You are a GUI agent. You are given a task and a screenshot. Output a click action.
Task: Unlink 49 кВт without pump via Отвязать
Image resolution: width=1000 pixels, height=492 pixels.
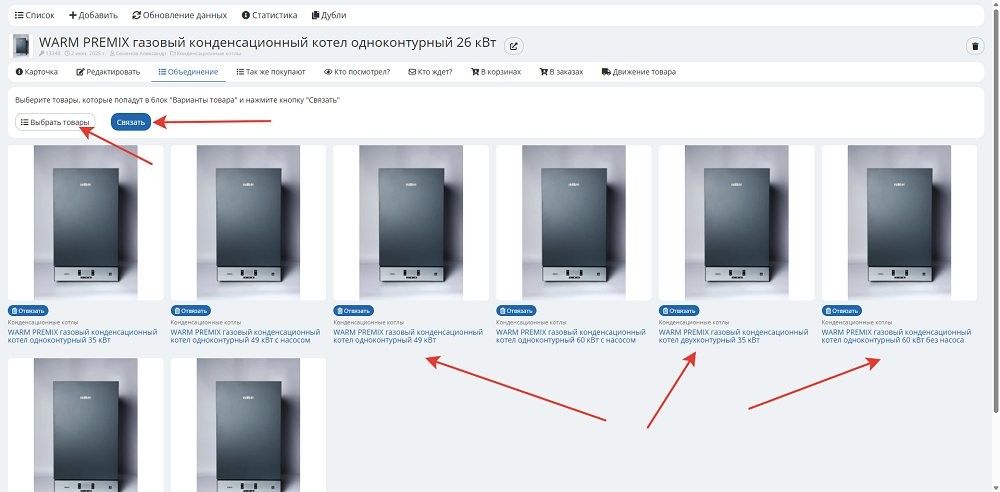click(353, 311)
